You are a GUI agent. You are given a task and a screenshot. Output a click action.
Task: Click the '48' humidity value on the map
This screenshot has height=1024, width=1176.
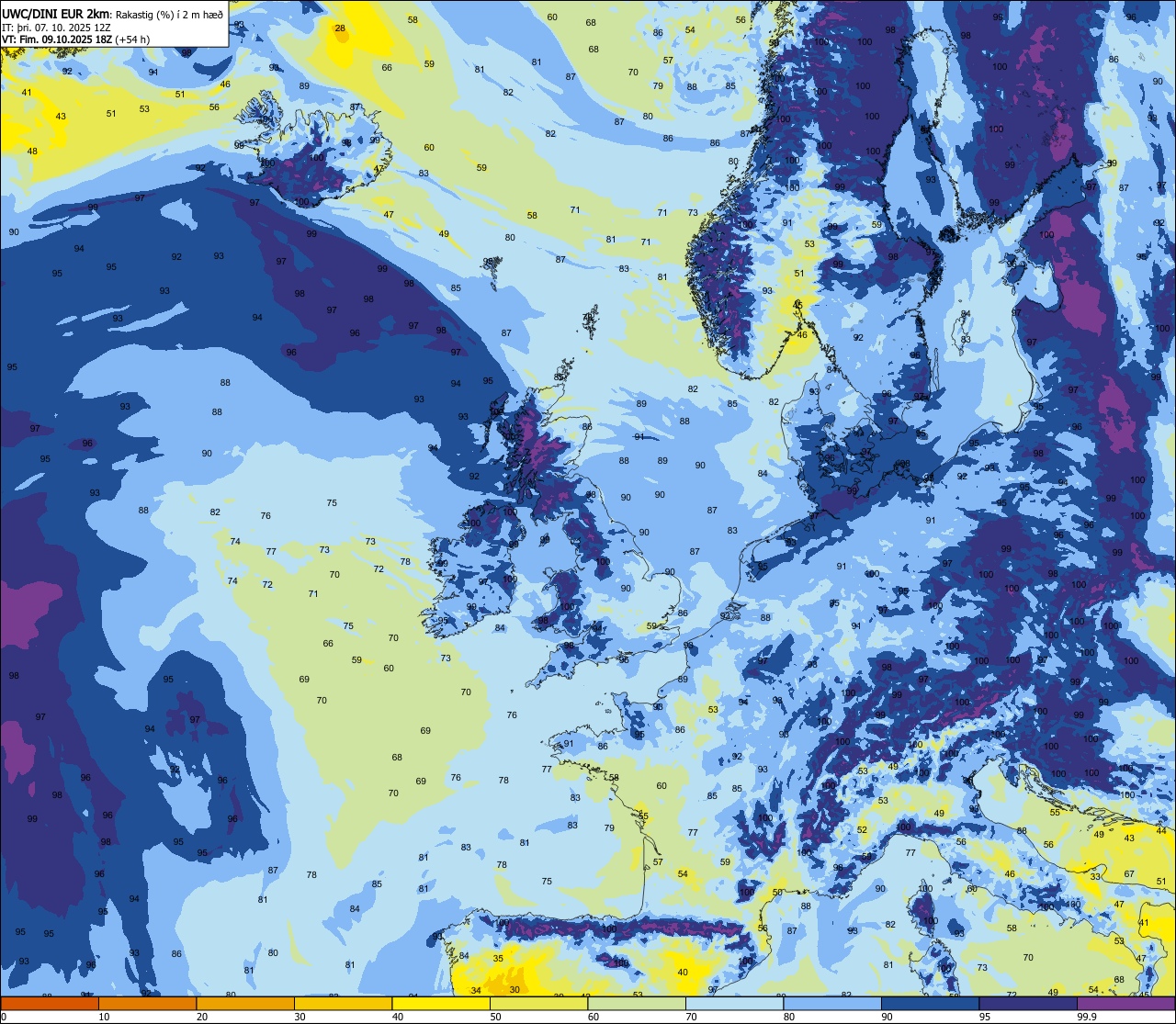32,152
